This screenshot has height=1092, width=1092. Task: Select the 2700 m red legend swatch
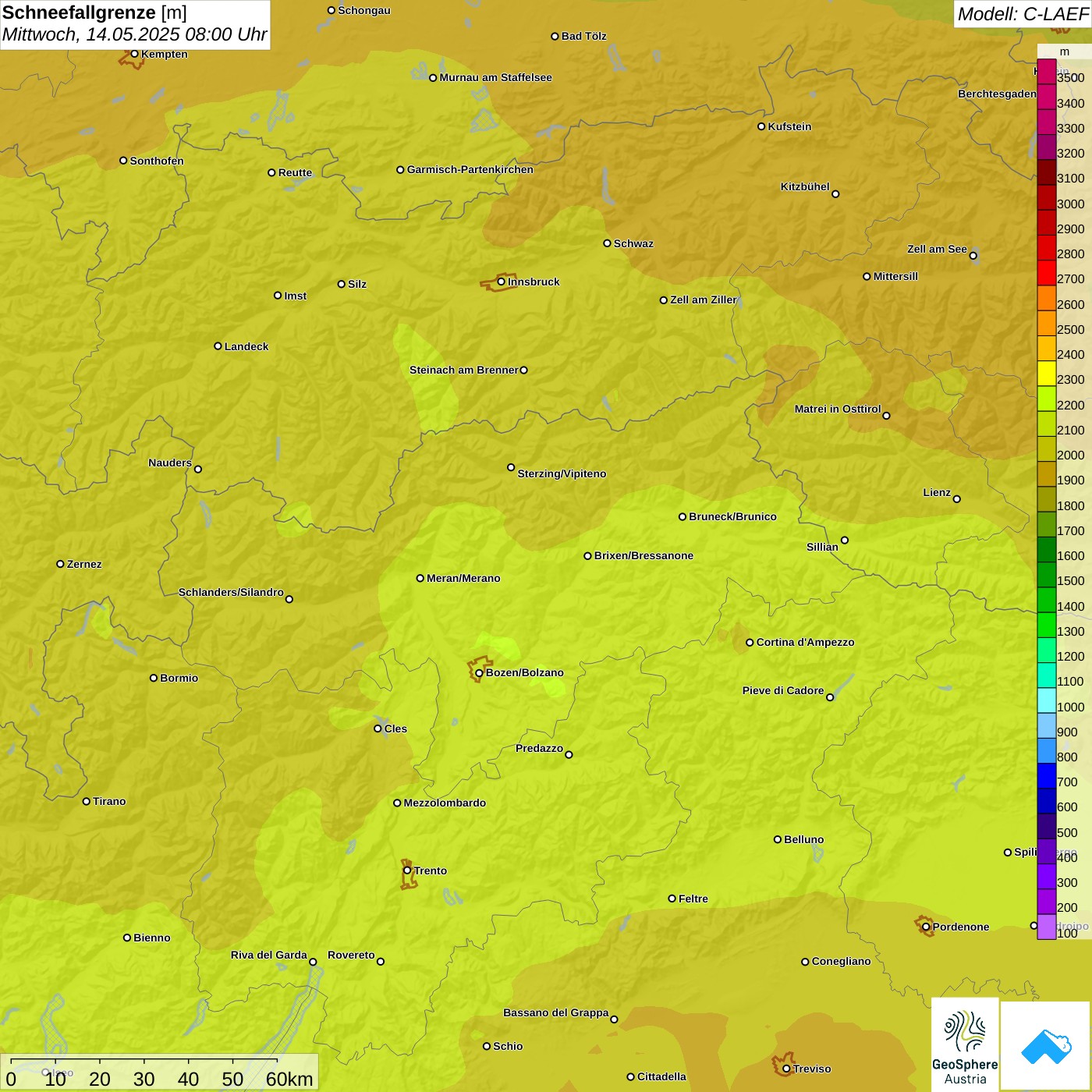pyautogui.click(x=1047, y=273)
